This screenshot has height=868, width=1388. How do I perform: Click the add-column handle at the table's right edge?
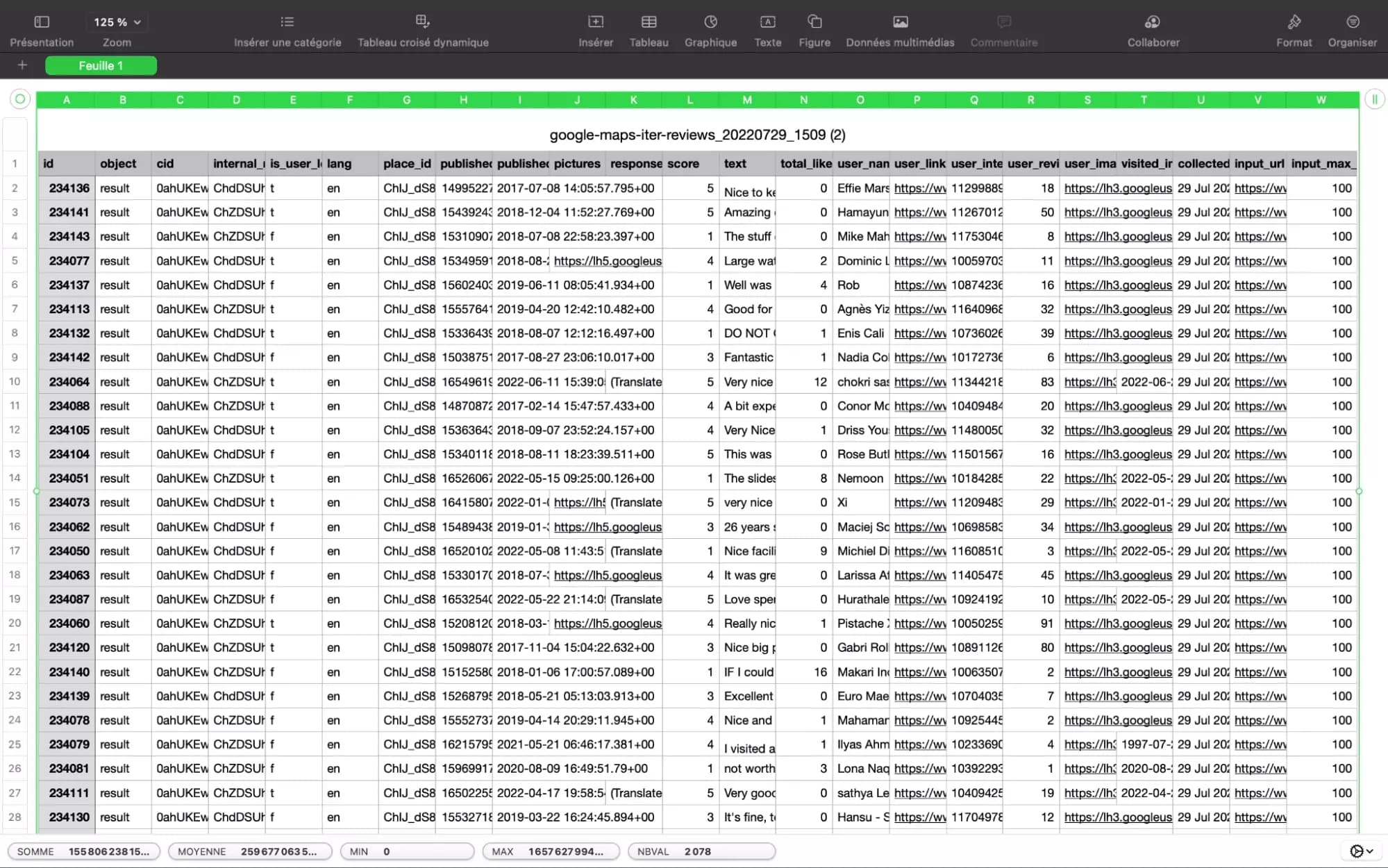[1374, 99]
